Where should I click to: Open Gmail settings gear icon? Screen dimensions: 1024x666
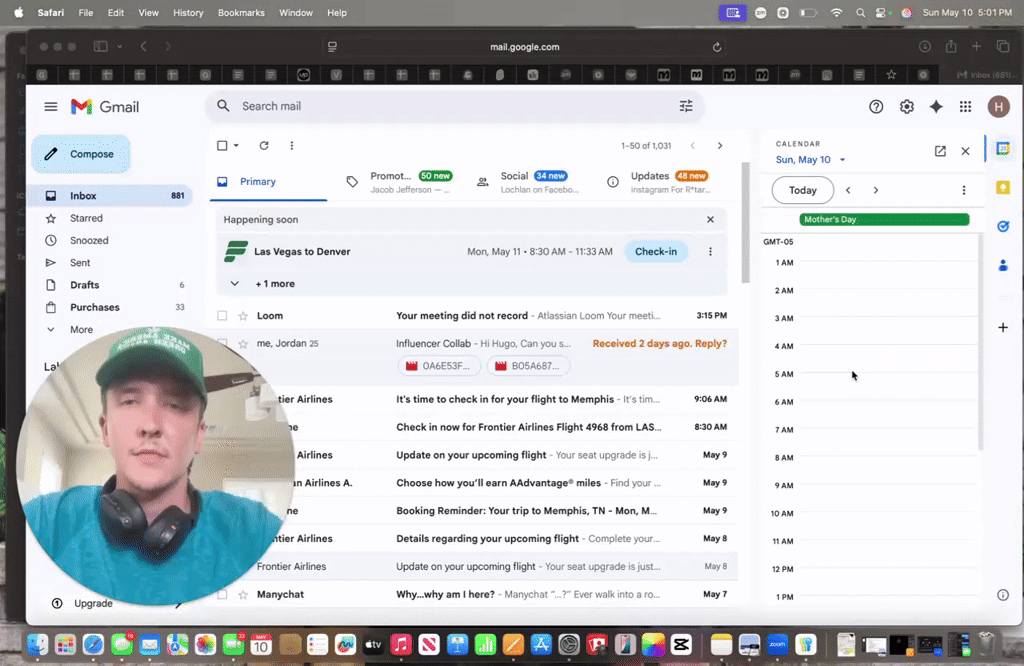pos(906,106)
